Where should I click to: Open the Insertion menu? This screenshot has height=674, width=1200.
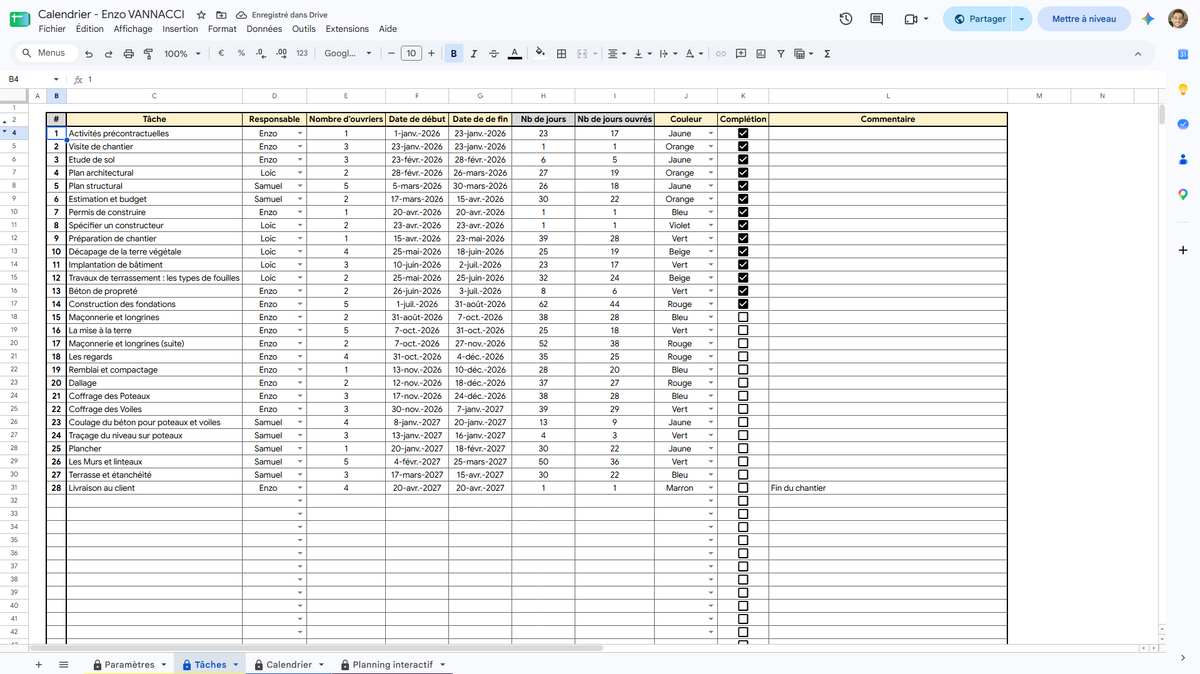[x=180, y=29]
